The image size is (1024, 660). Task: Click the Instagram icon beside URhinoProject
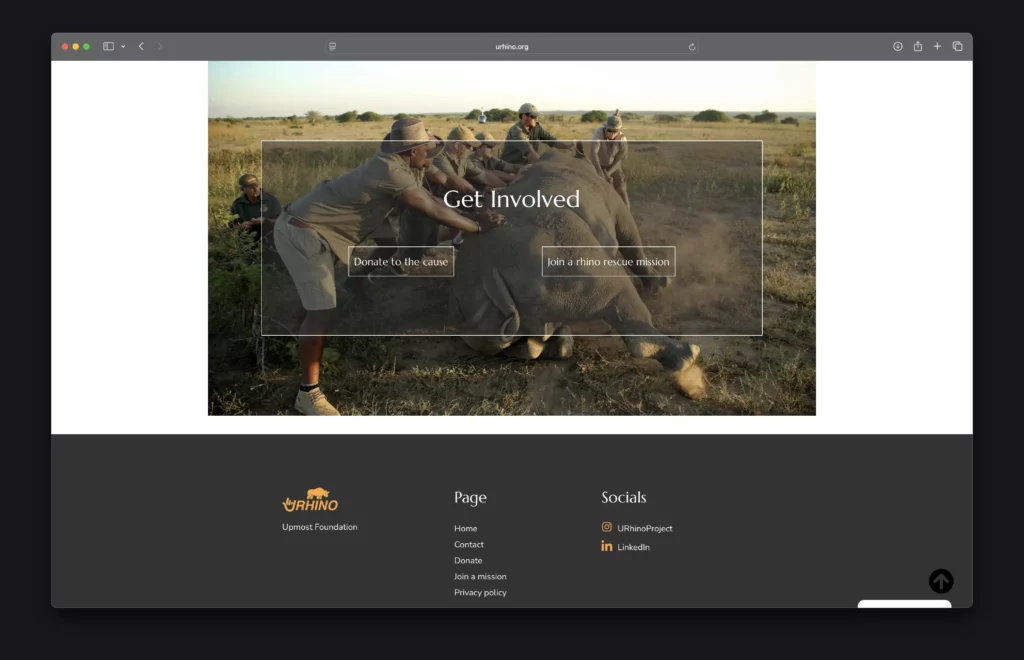(x=606, y=527)
